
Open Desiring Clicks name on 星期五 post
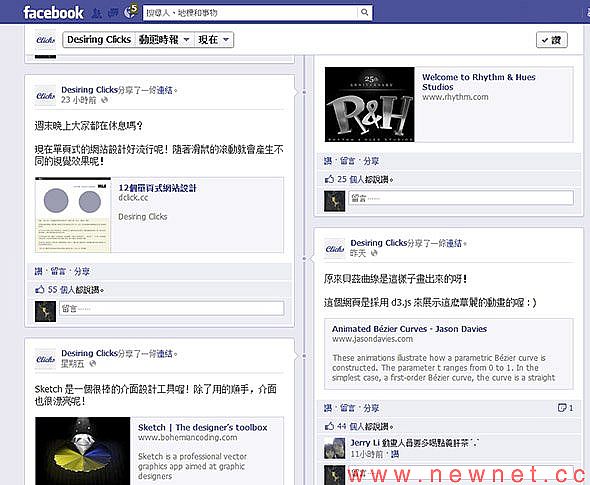pyautogui.click(x=90, y=353)
